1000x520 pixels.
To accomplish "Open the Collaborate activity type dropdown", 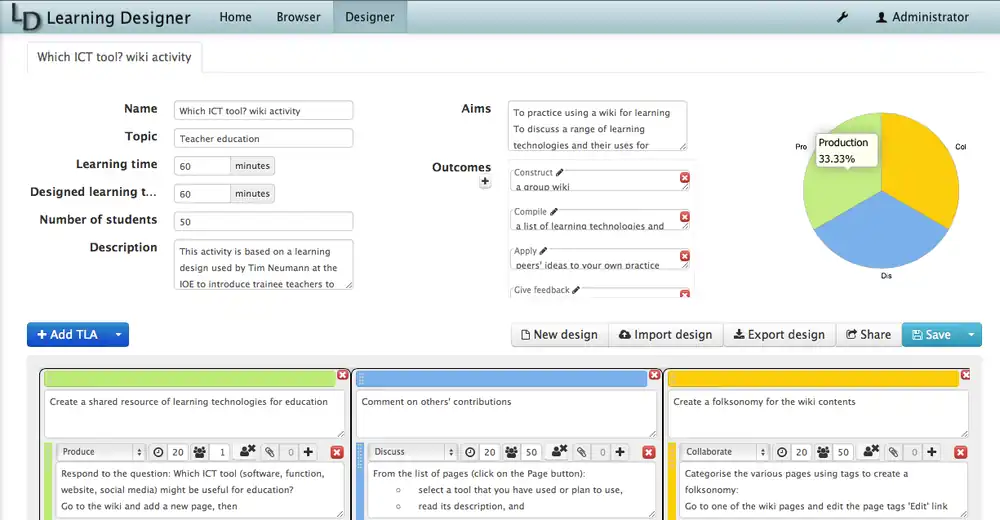I will (726, 452).
